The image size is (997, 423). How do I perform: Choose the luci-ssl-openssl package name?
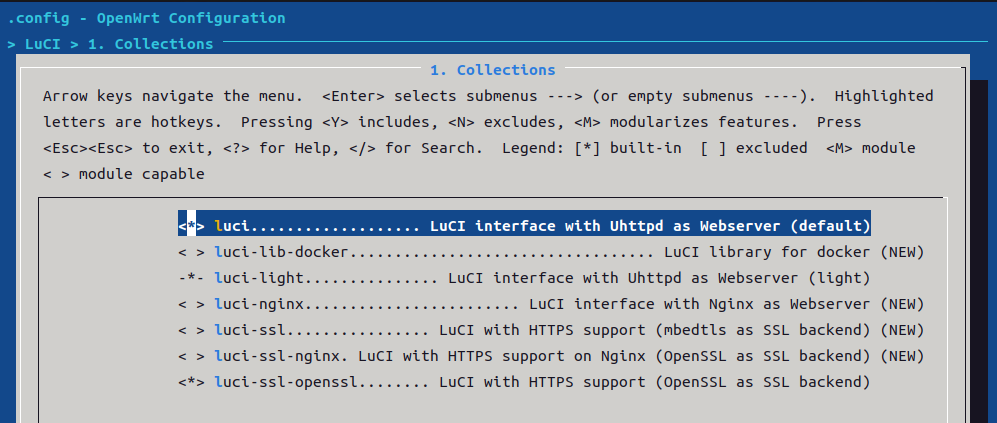point(287,382)
